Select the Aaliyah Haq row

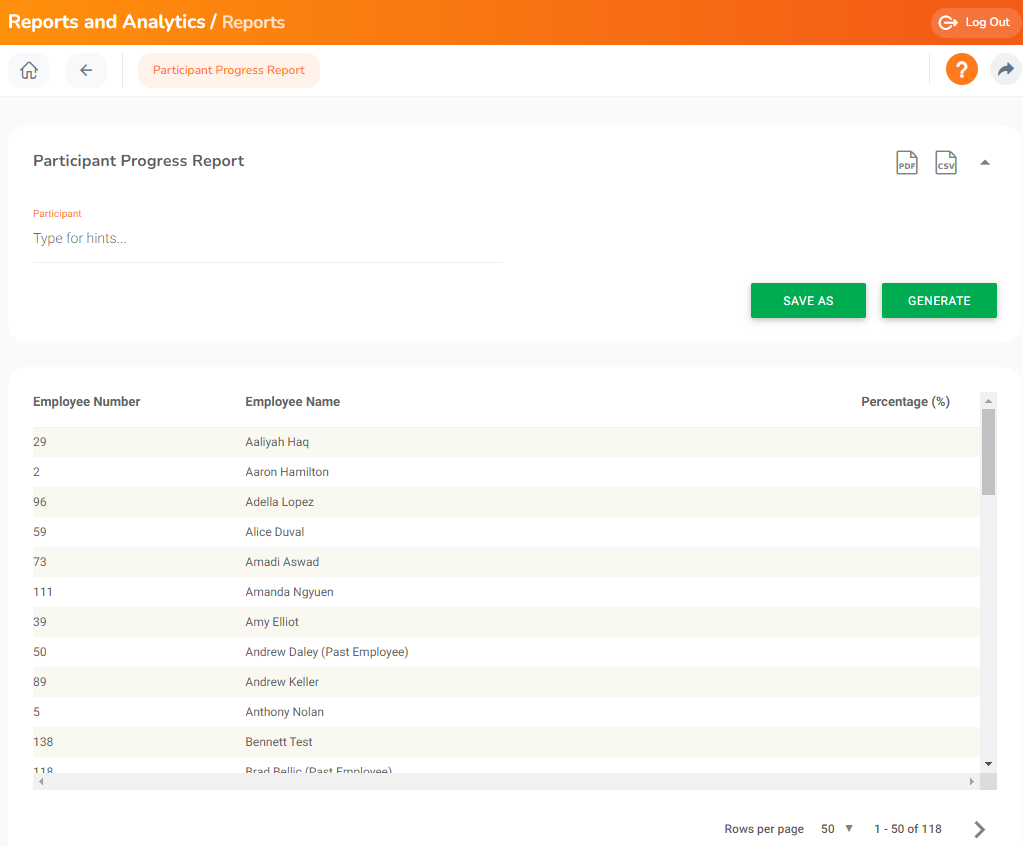[506, 442]
